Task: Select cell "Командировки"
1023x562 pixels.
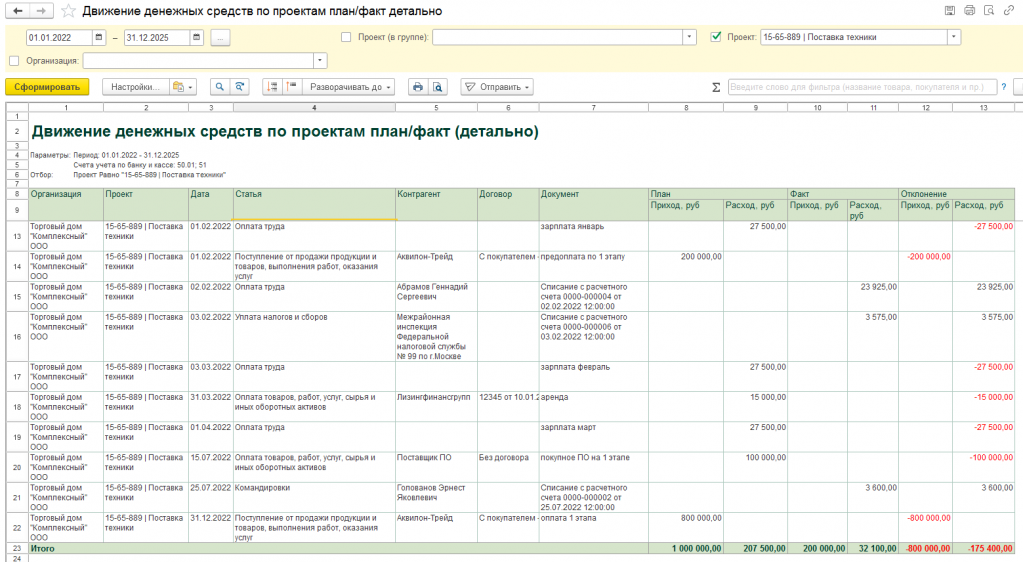Action: point(314,497)
